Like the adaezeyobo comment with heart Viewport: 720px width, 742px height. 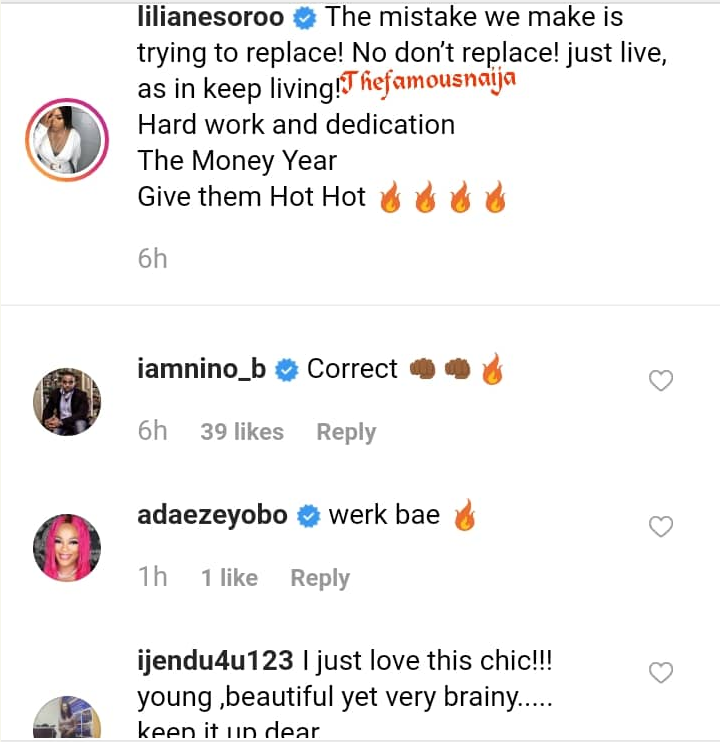(x=661, y=526)
